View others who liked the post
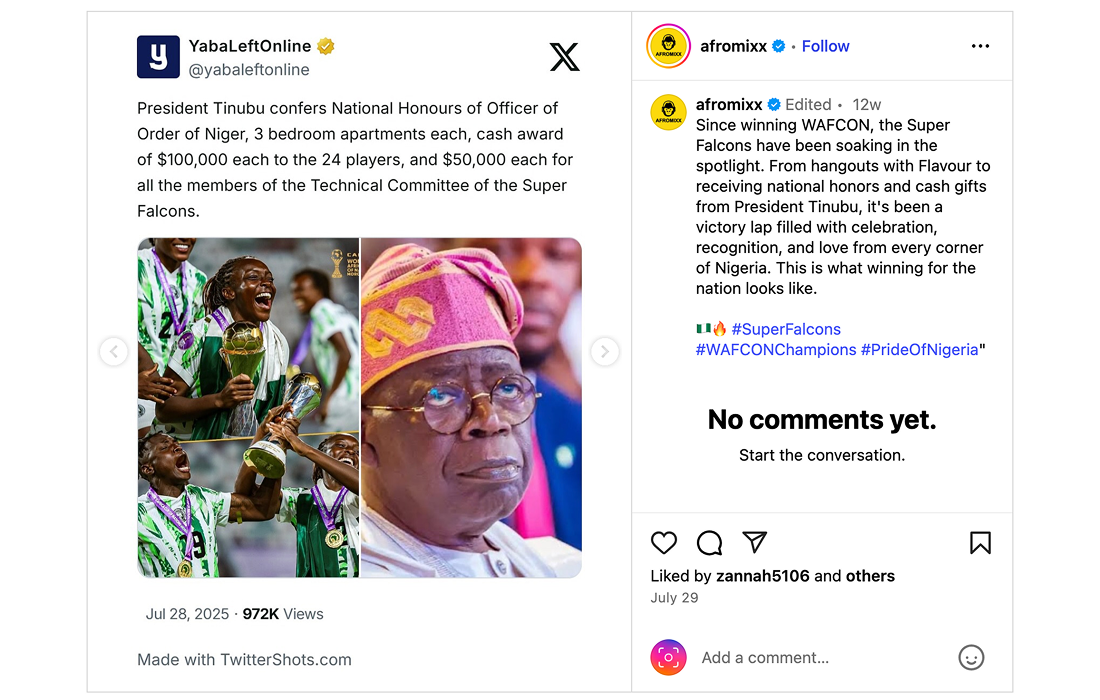Image resolution: width=1100 pixels, height=700 pixels. tap(870, 576)
